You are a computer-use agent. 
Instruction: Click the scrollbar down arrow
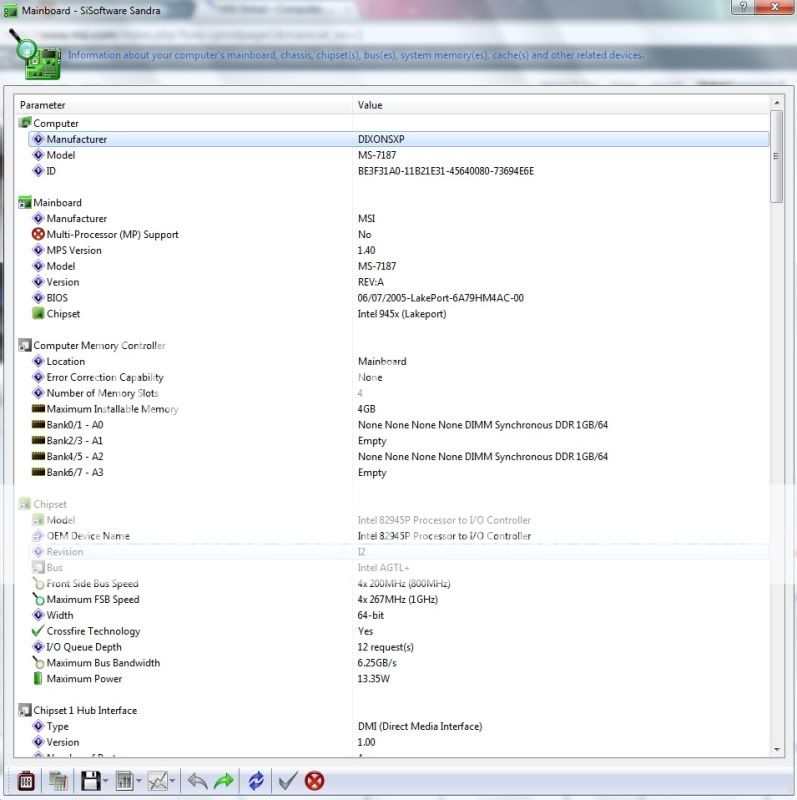[x=776, y=749]
